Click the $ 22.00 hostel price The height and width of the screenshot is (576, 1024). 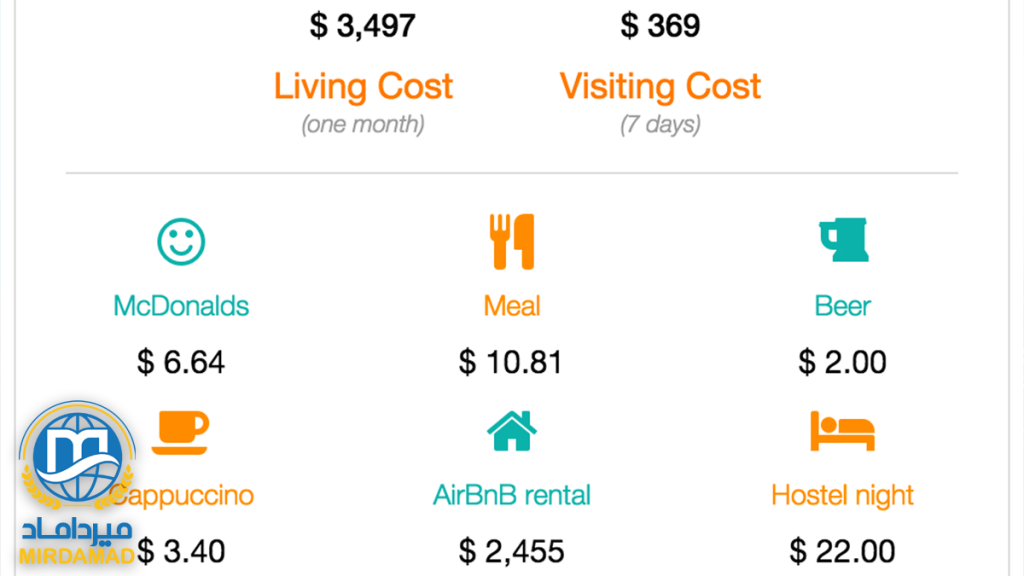pos(842,551)
